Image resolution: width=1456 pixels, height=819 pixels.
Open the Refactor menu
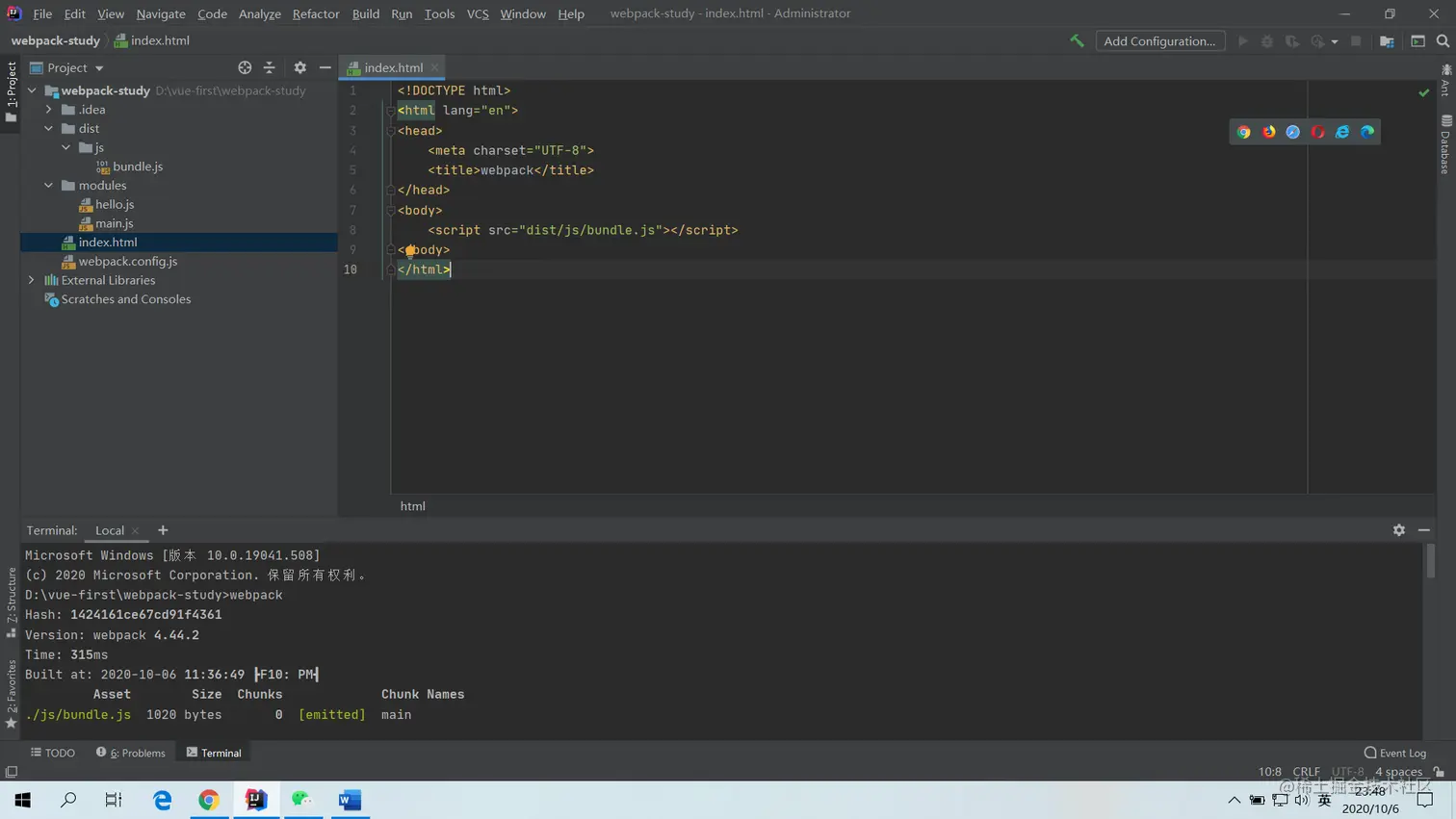pyautogui.click(x=316, y=13)
